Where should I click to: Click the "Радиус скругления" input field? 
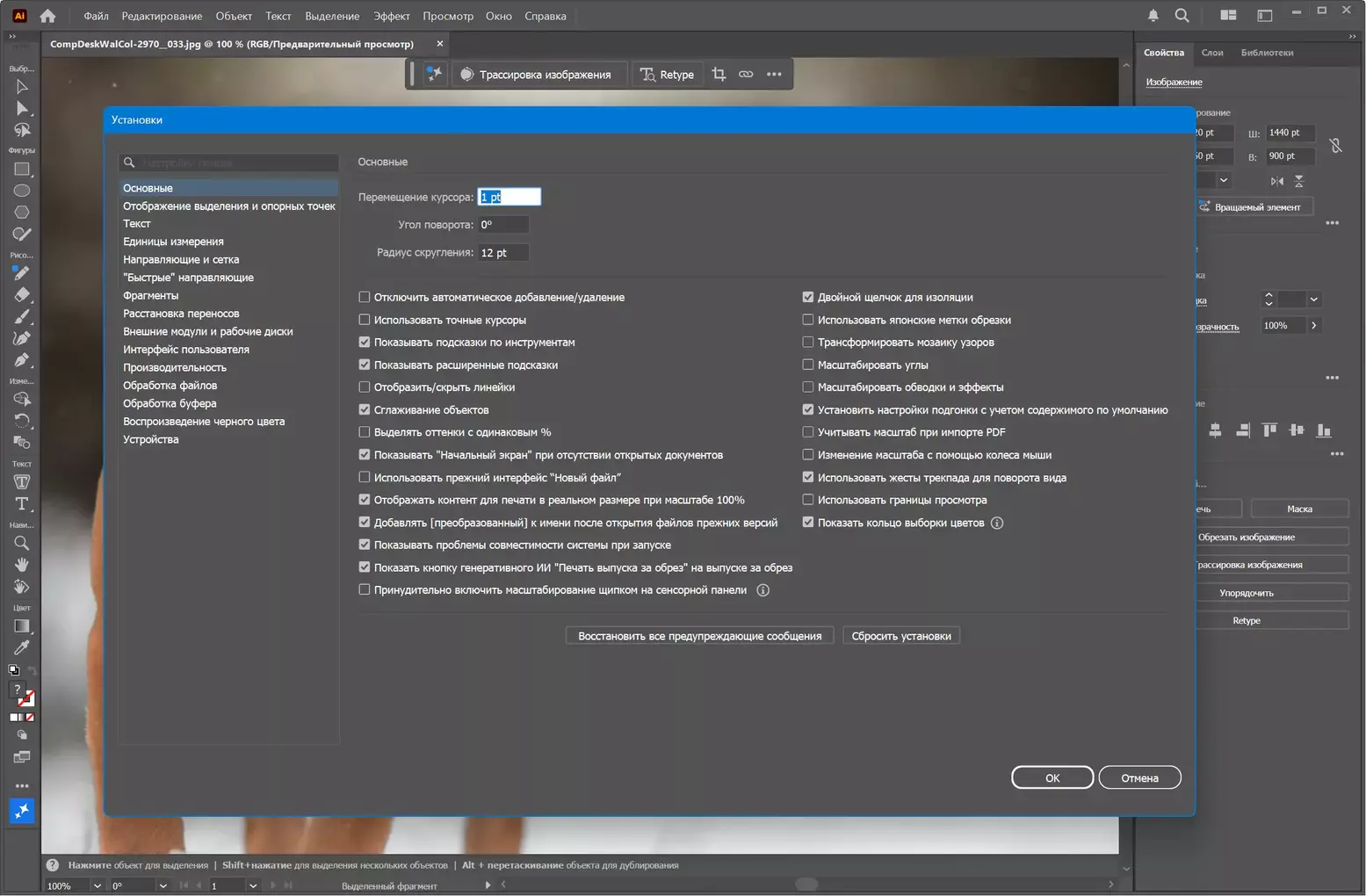pos(502,253)
